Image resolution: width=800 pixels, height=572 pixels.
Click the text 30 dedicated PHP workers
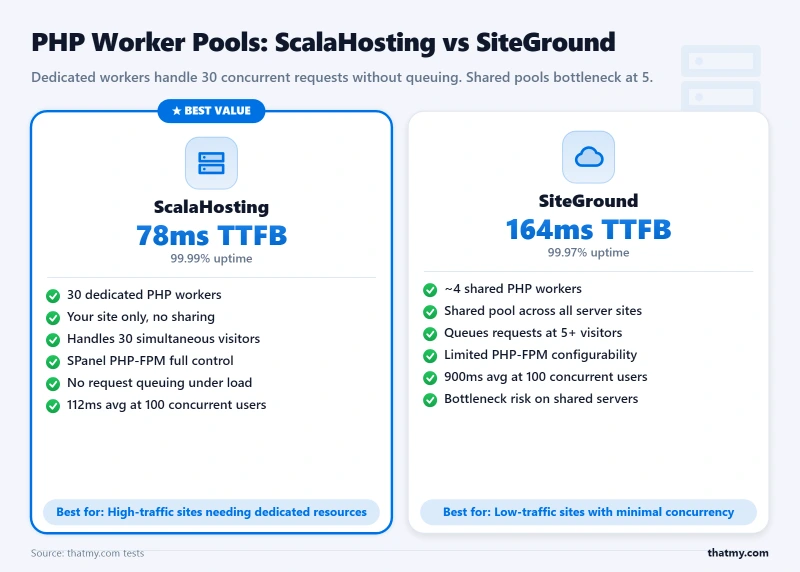point(144,295)
